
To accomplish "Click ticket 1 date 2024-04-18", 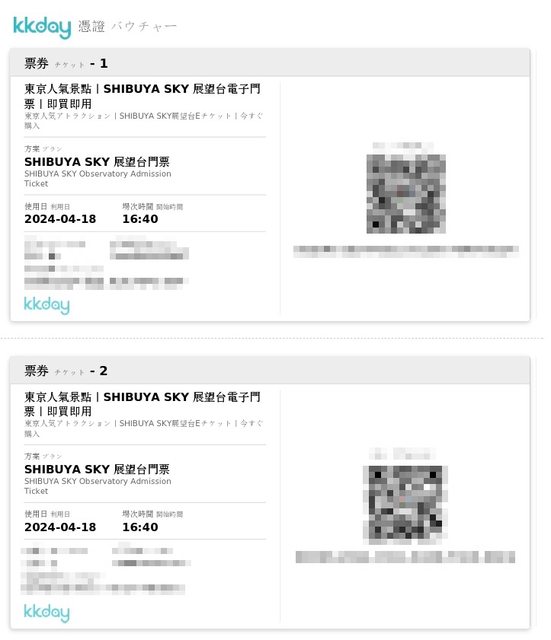I will click(x=60, y=219).
